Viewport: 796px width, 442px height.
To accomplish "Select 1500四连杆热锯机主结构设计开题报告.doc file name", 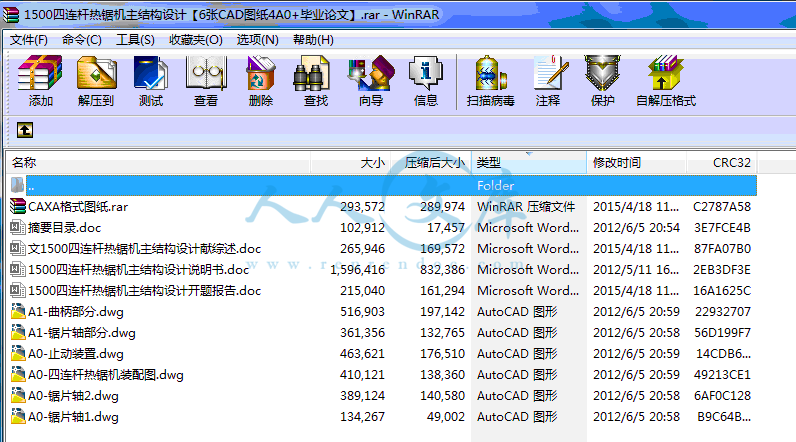I will click(x=145, y=291).
